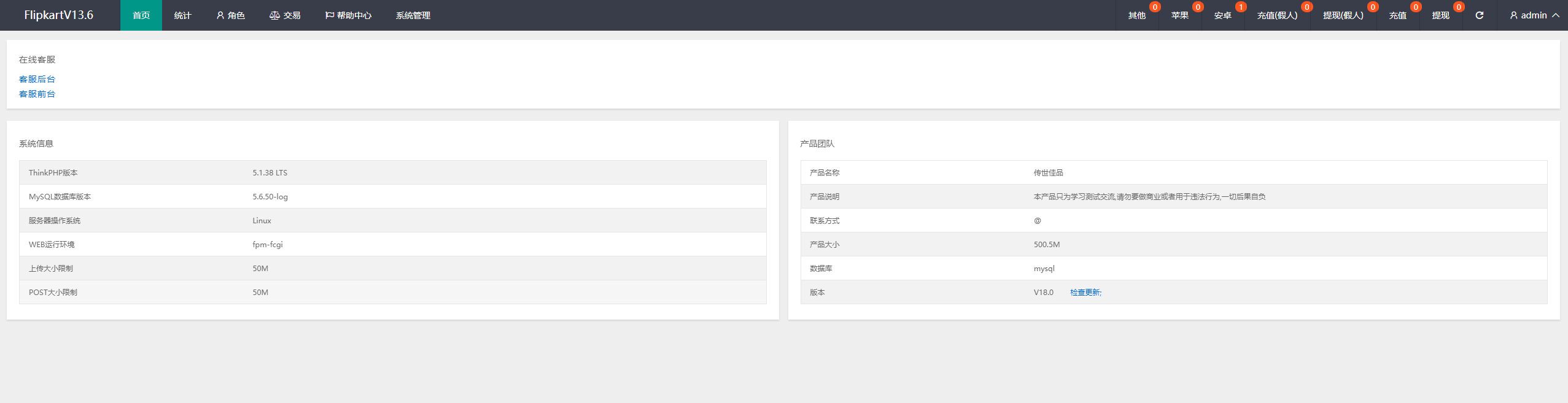Click the 产品名称 row label
This screenshot has height=403, width=1568.
[825, 173]
